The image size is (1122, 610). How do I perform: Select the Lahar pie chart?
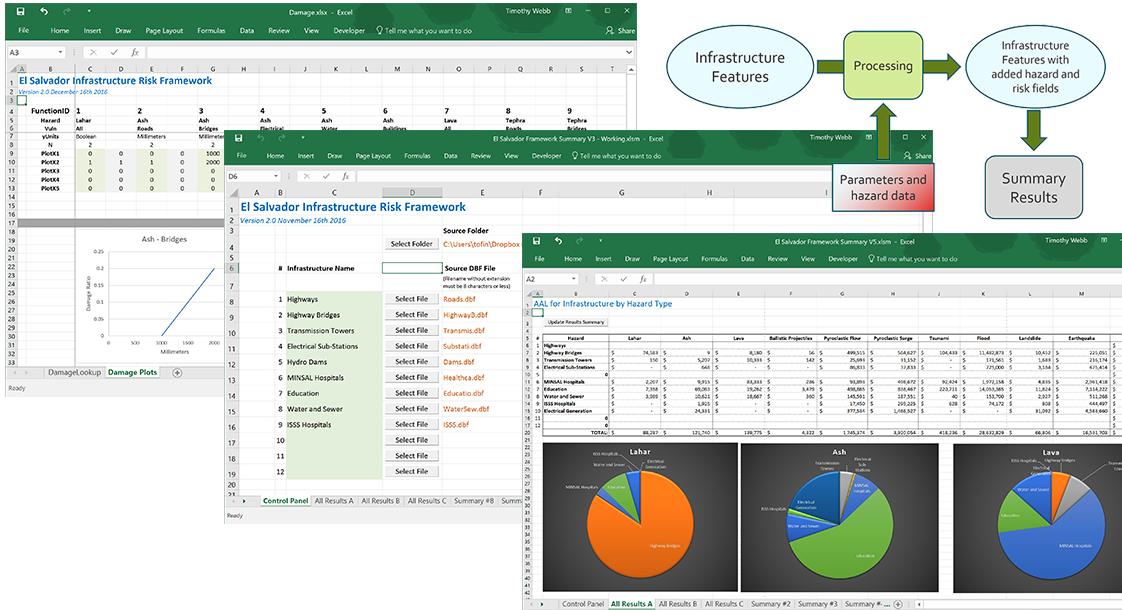click(640, 518)
